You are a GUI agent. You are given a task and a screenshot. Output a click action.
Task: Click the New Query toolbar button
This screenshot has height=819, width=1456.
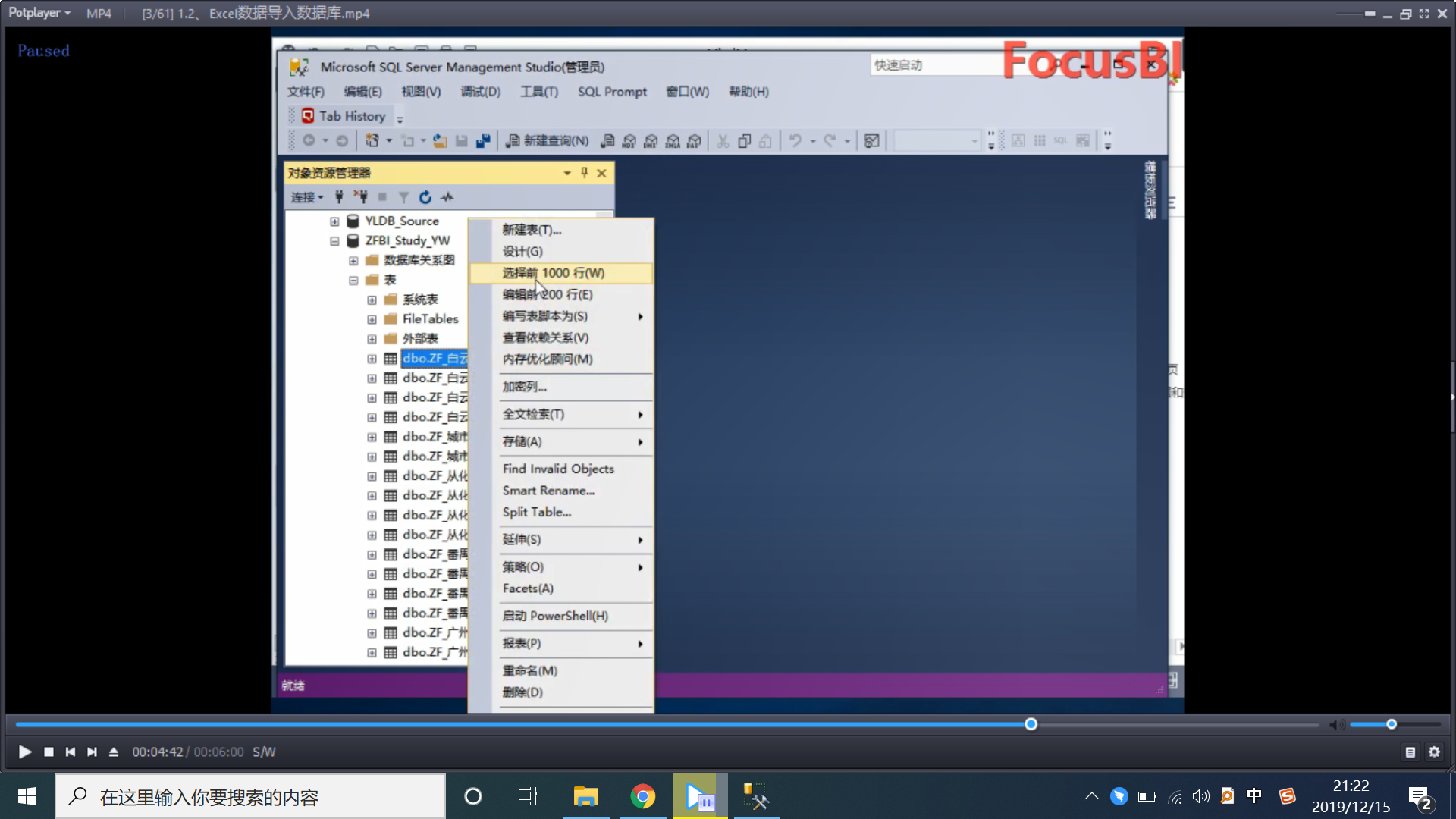tap(548, 140)
